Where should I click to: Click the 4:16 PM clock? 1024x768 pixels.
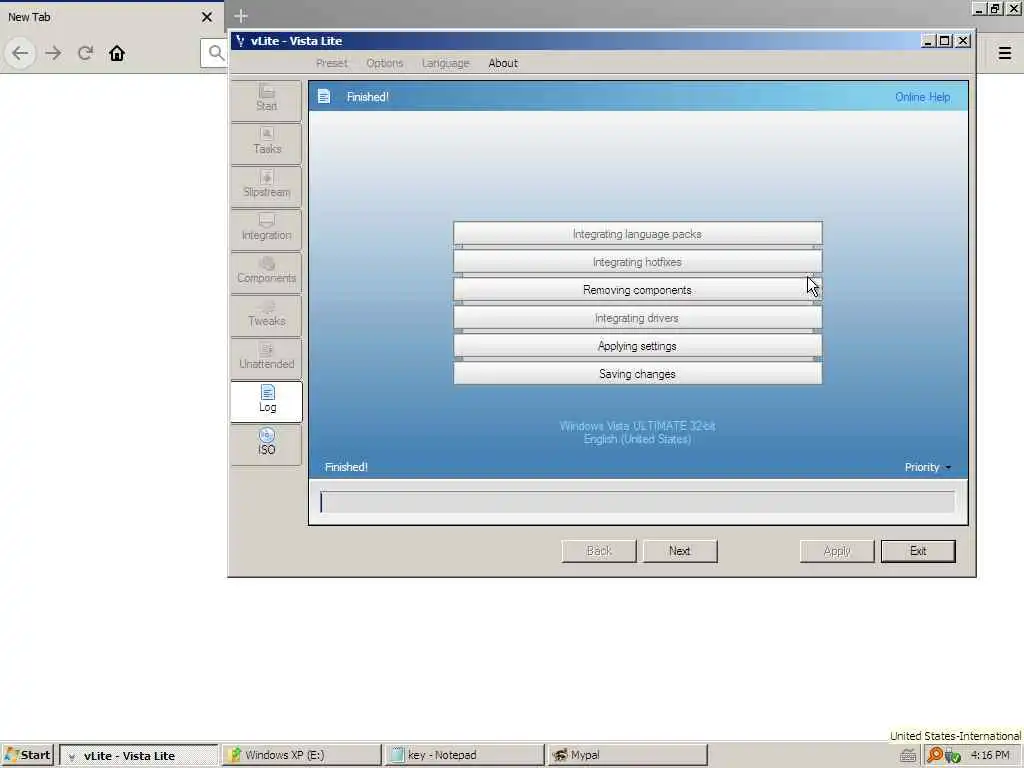pyautogui.click(x=989, y=755)
